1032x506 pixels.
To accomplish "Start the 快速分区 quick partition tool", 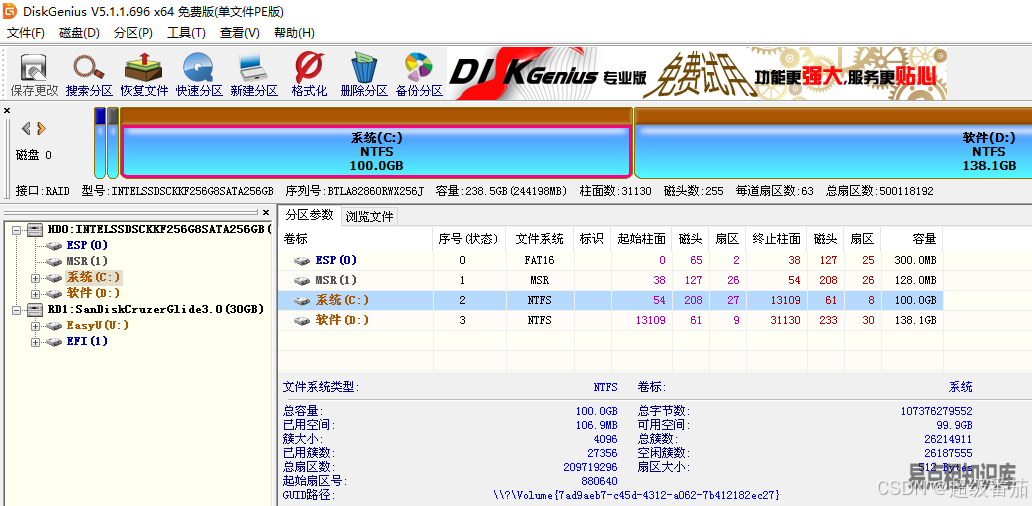I will (x=199, y=75).
